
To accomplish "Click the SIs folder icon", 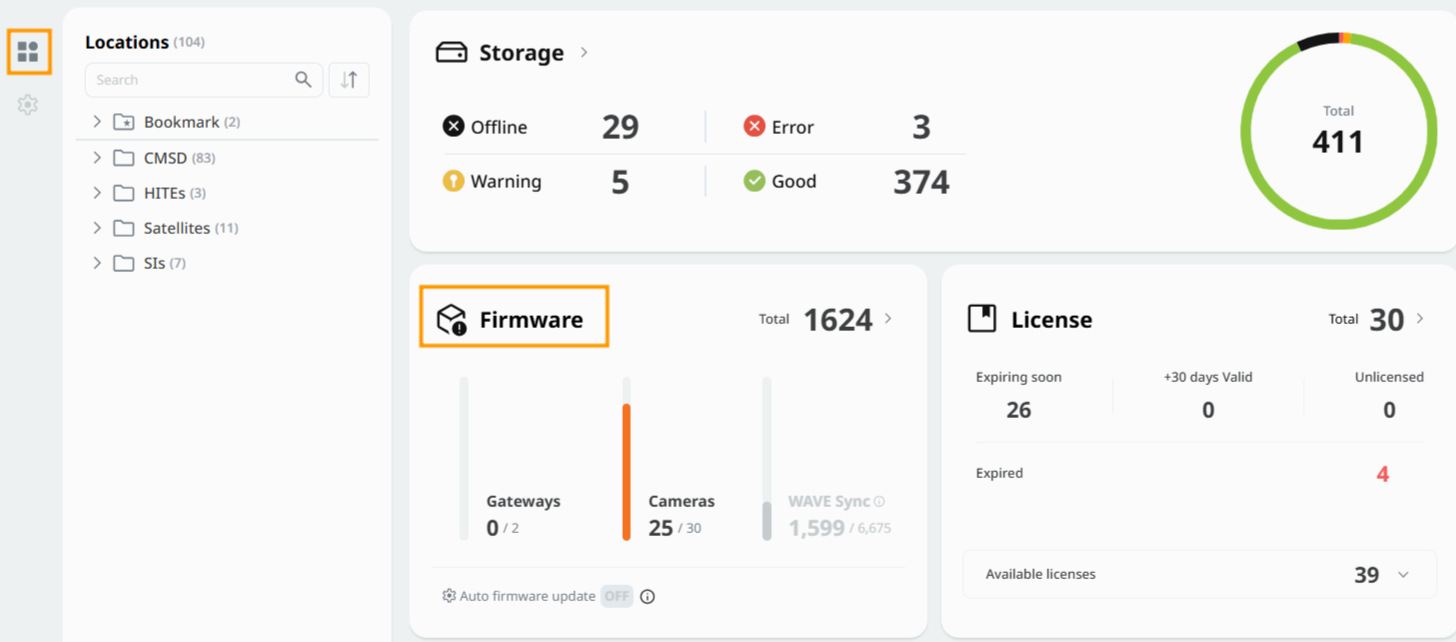I will (x=124, y=263).
